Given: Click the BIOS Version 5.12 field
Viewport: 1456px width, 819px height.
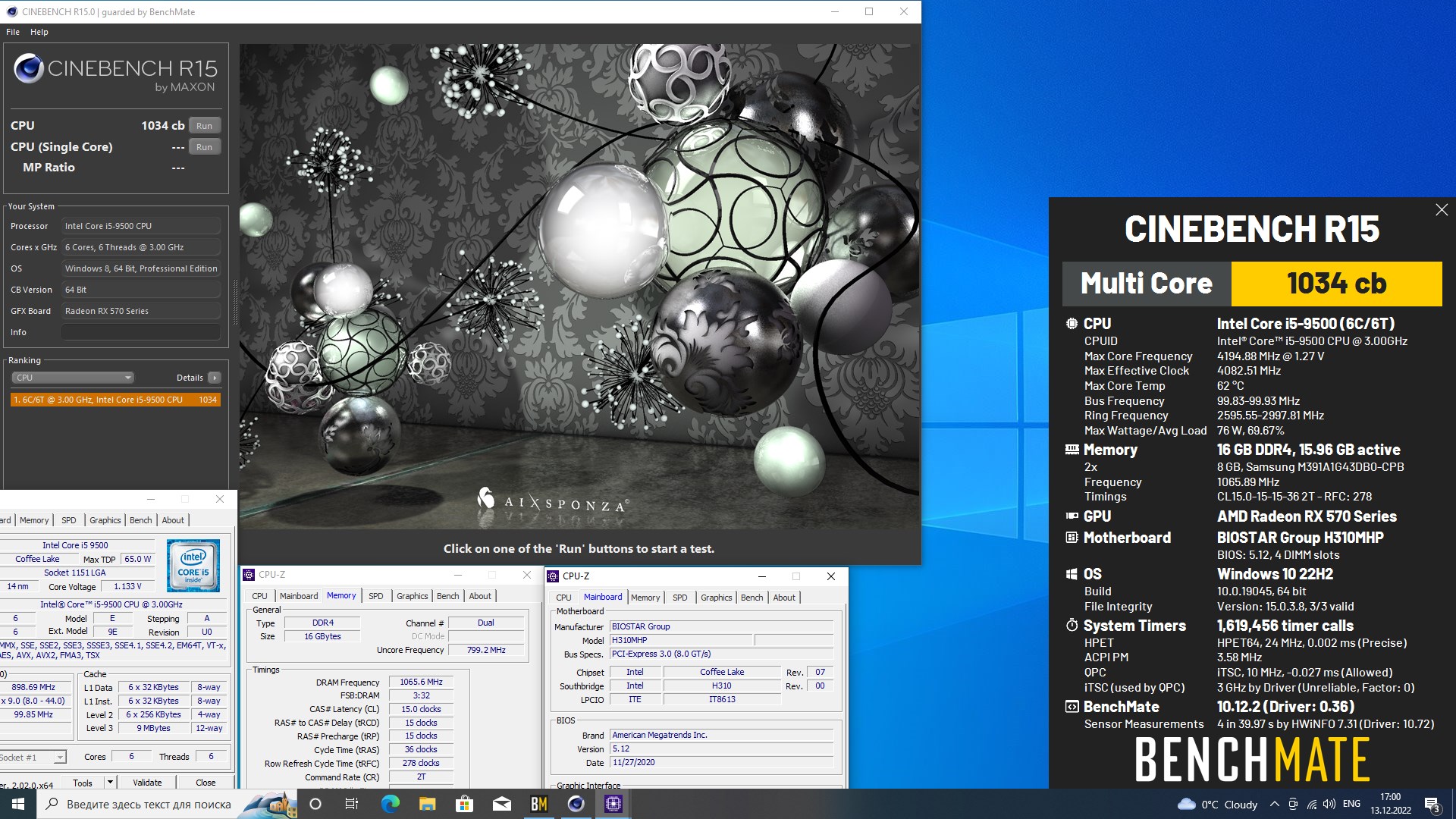Looking at the screenshot, I should click(722, 748).
